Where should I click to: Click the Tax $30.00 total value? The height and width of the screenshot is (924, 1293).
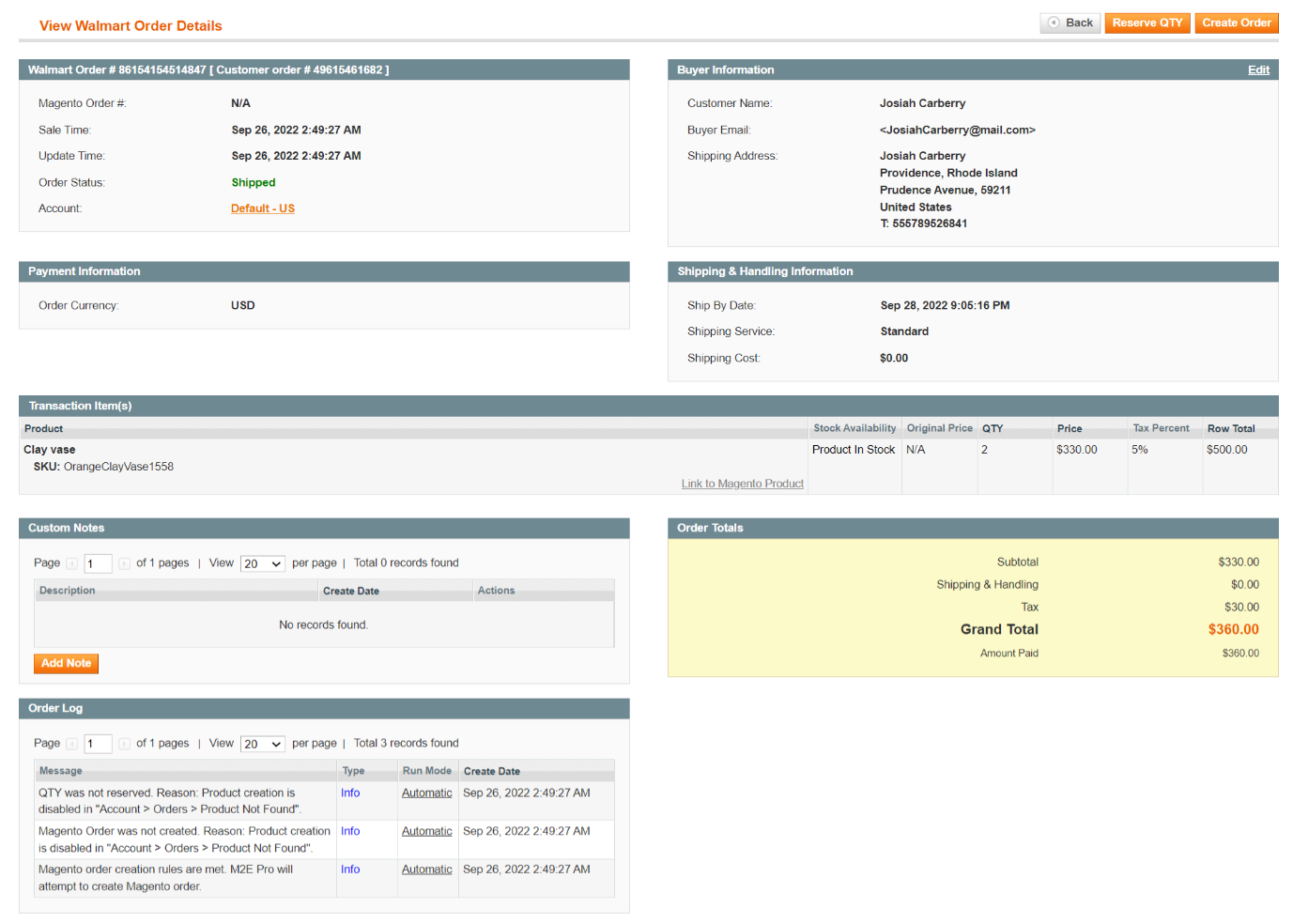[x=1242, y=608]
